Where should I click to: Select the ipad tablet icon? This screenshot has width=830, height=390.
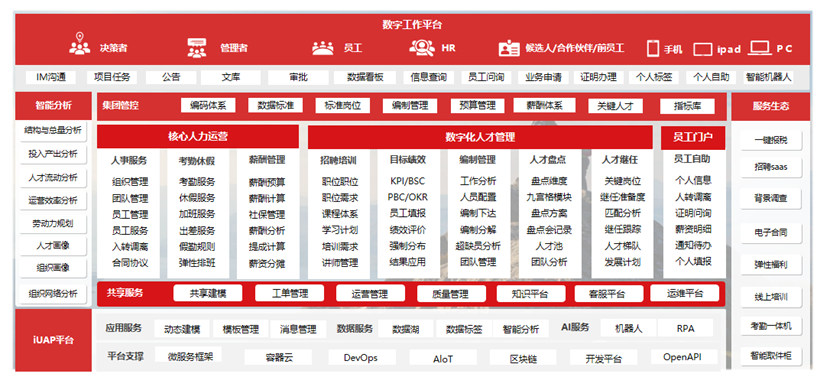pos(702,49)
